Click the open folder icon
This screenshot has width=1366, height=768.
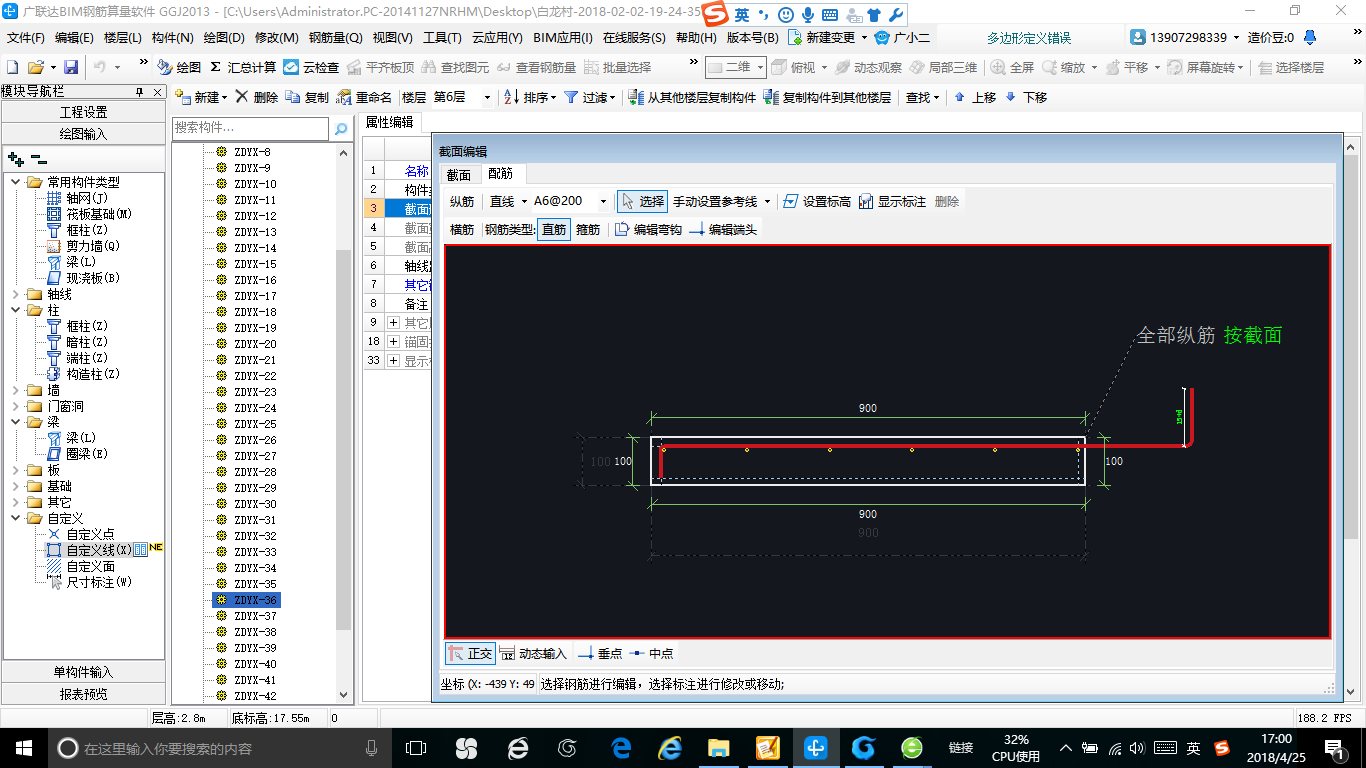pyautogui.click(x=35, y=67)
